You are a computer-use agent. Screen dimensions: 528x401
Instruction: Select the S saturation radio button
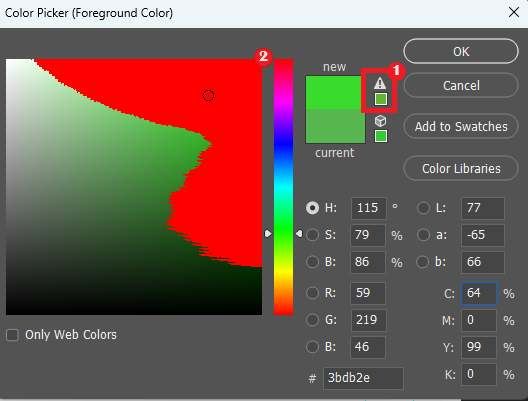click(312, 235)
